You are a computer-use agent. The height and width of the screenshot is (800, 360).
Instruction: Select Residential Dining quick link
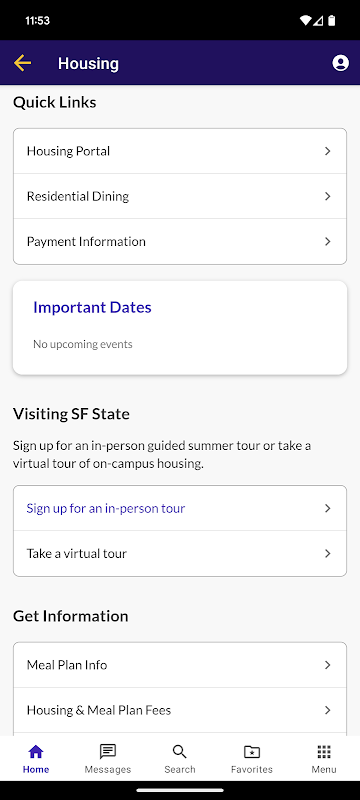tap(180, 196)
